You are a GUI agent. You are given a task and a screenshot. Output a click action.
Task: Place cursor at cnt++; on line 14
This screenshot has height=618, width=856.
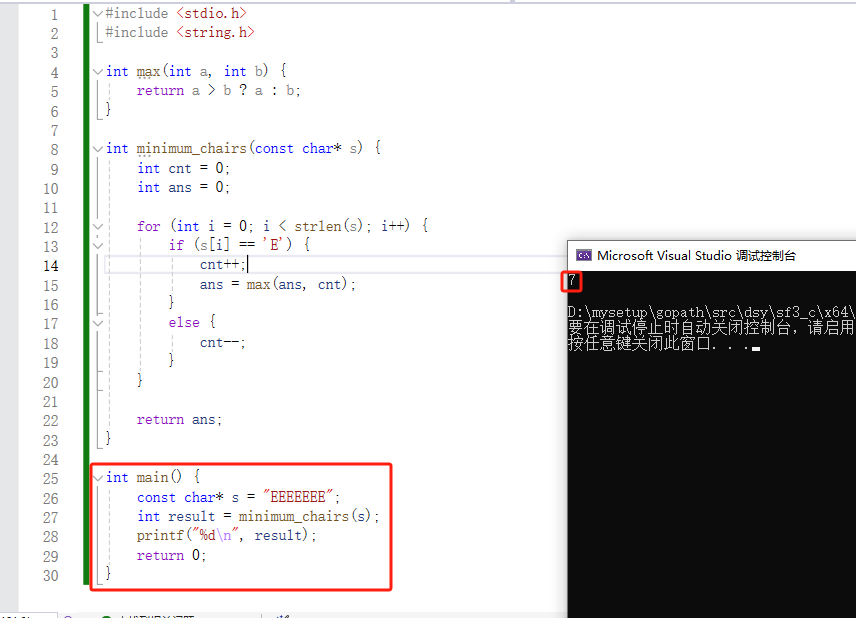[x=223, y=265]
